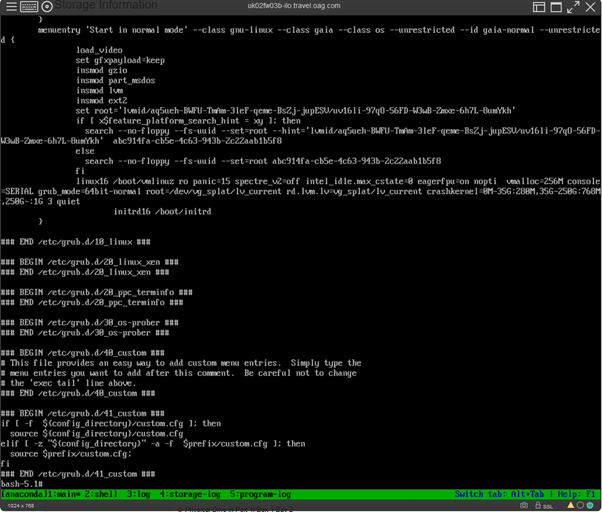Image resolution: width=602 pixels, height=512 pixels.
Task: Click the dock window icon in the header
Action: tap(556, 6)
